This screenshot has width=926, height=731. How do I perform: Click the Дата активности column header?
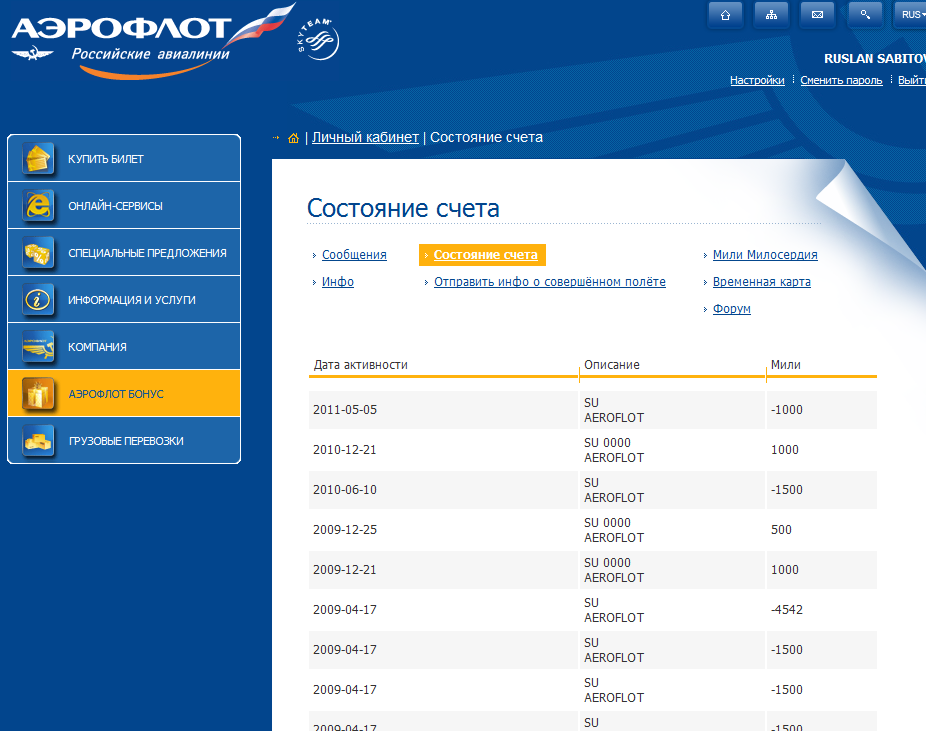click(x=361, y=365)
